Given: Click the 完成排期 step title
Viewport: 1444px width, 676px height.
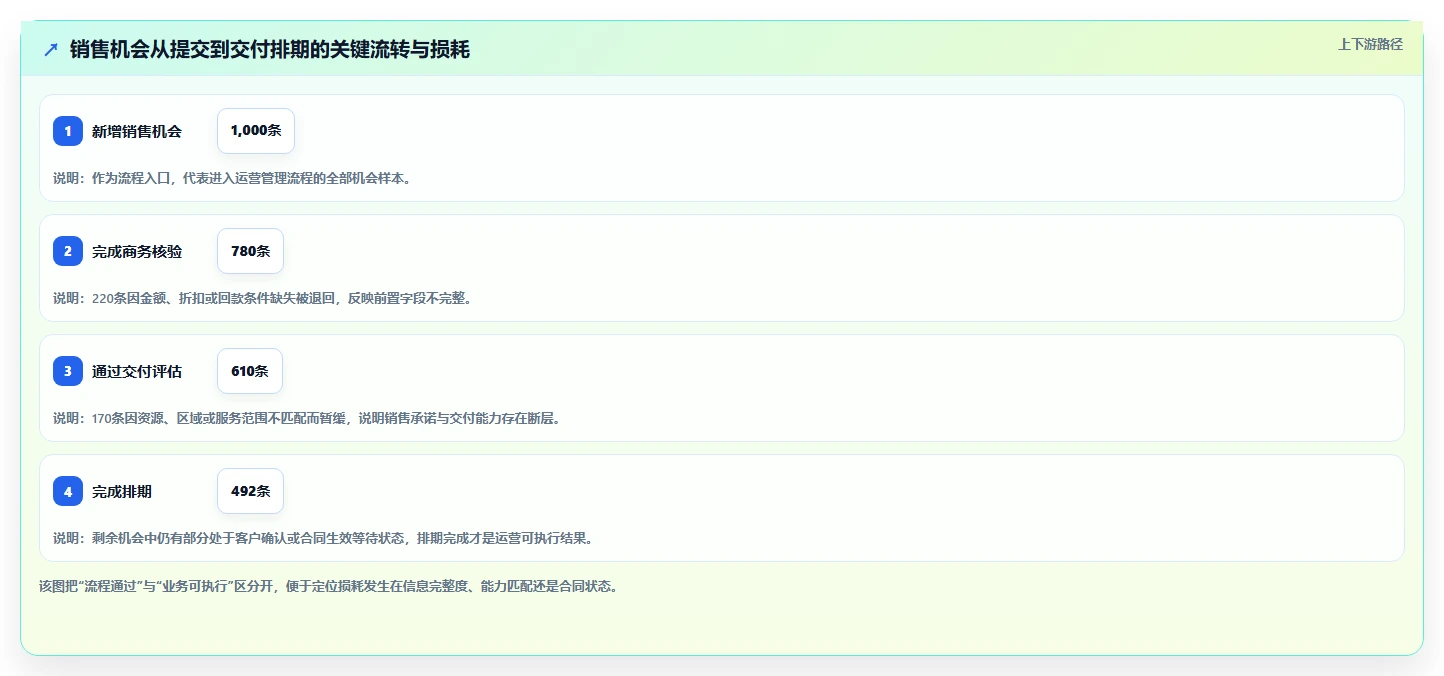Looking at the screenshot, I should click(122, 491).
